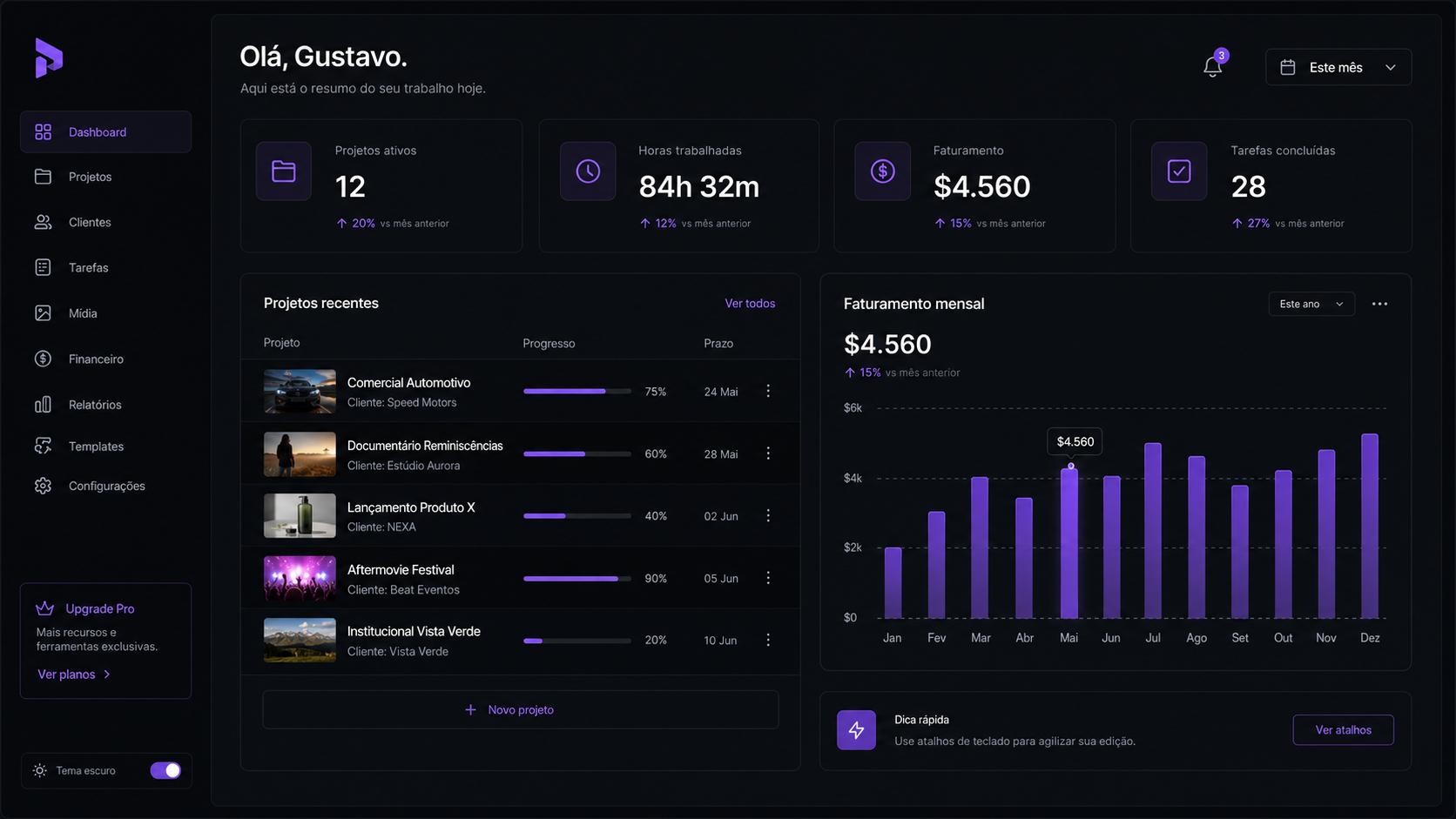
Task: Click the Set bar in revenue chart
Action: click(1240, 552)
